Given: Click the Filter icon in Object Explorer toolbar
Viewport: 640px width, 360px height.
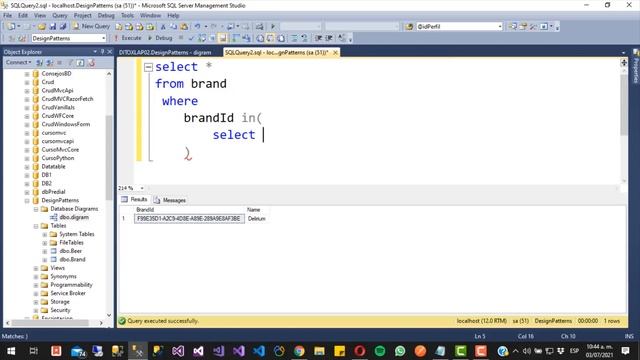Looking at the screenshot, I should (x=70, y=62).
